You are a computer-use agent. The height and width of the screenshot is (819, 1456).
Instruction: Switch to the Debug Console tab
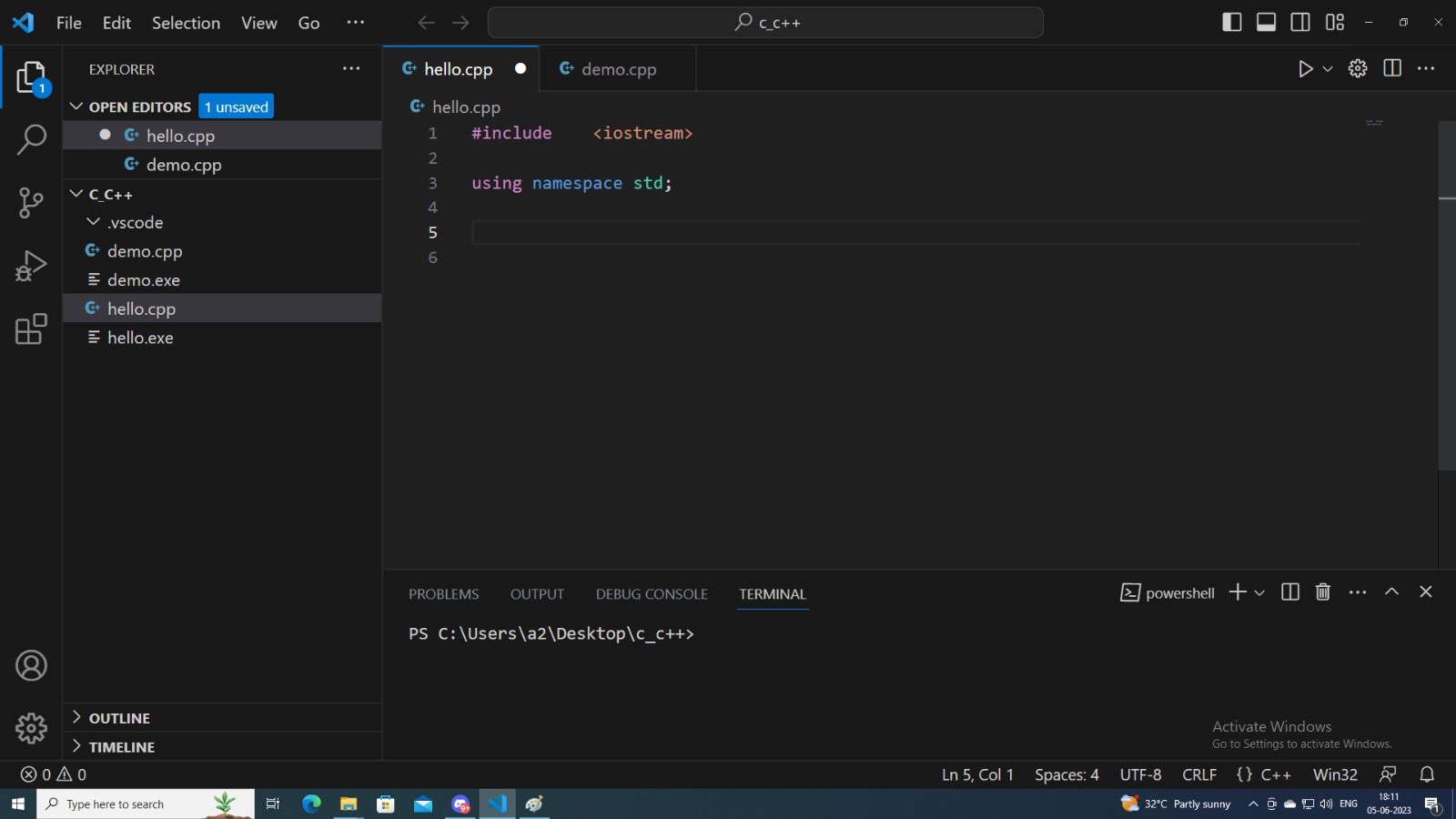tap(652, 594)
